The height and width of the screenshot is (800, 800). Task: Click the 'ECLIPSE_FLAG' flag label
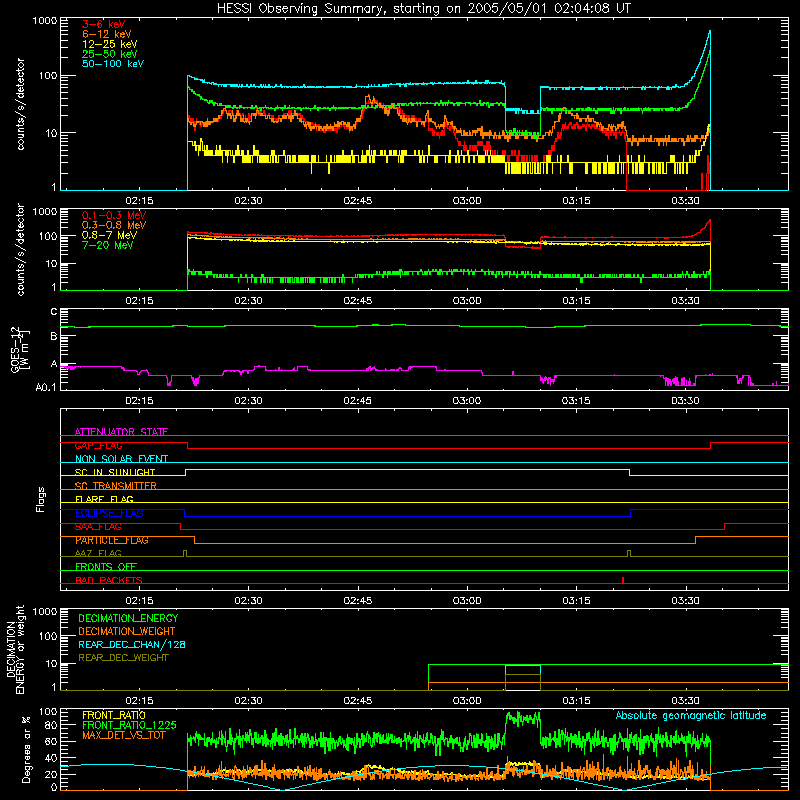(x=109, y=513)
